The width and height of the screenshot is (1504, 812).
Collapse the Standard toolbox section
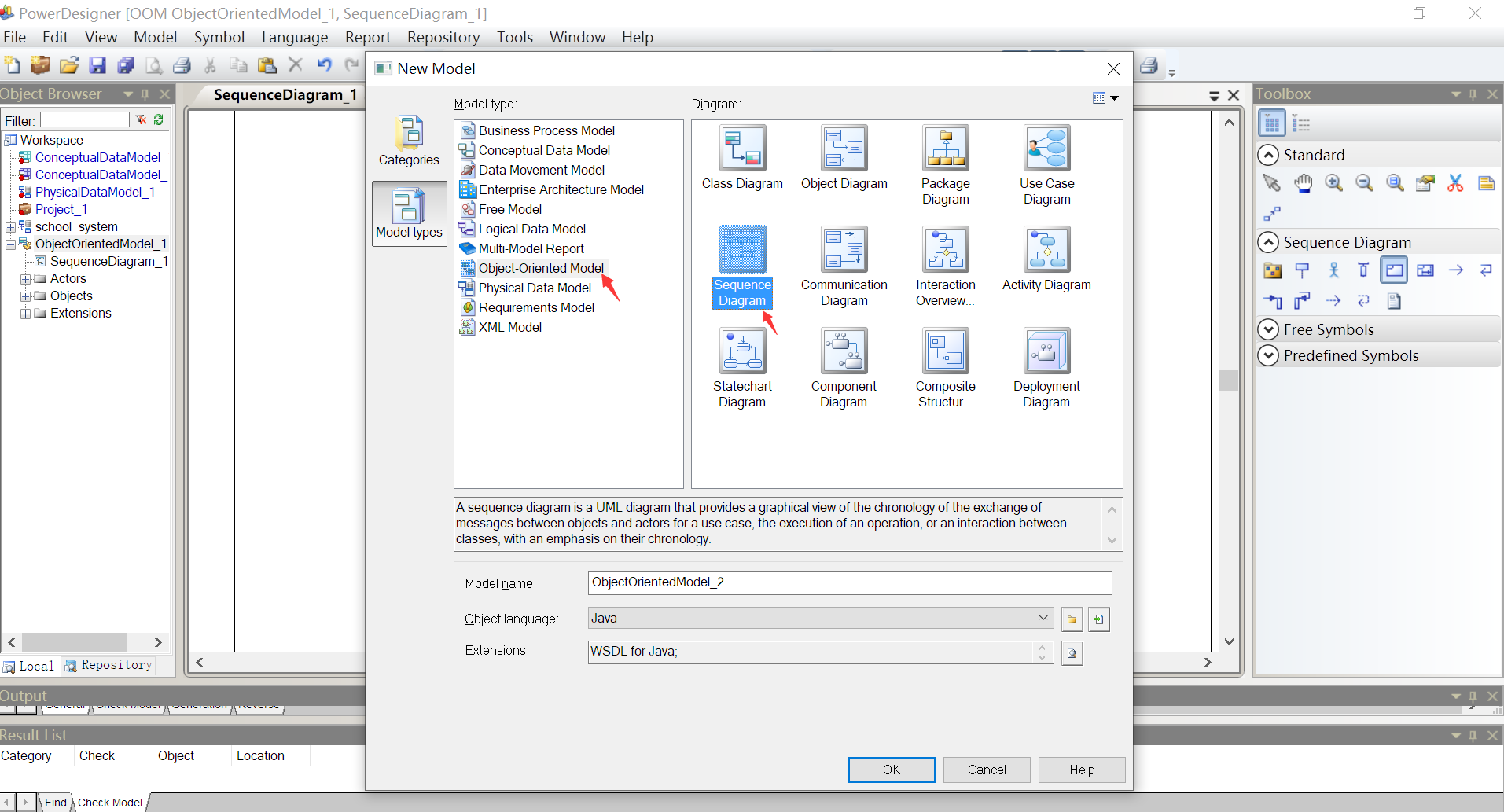1267,155
